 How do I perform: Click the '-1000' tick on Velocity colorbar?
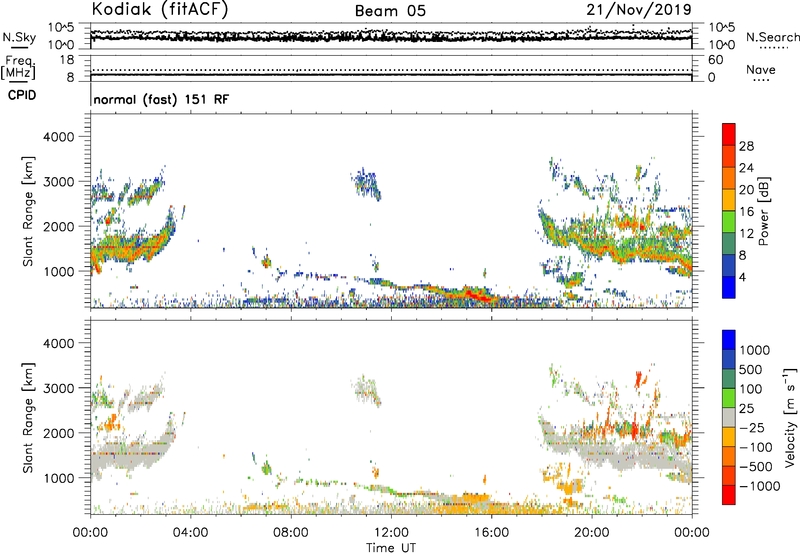pyautogui.click(x=760, y=486)
